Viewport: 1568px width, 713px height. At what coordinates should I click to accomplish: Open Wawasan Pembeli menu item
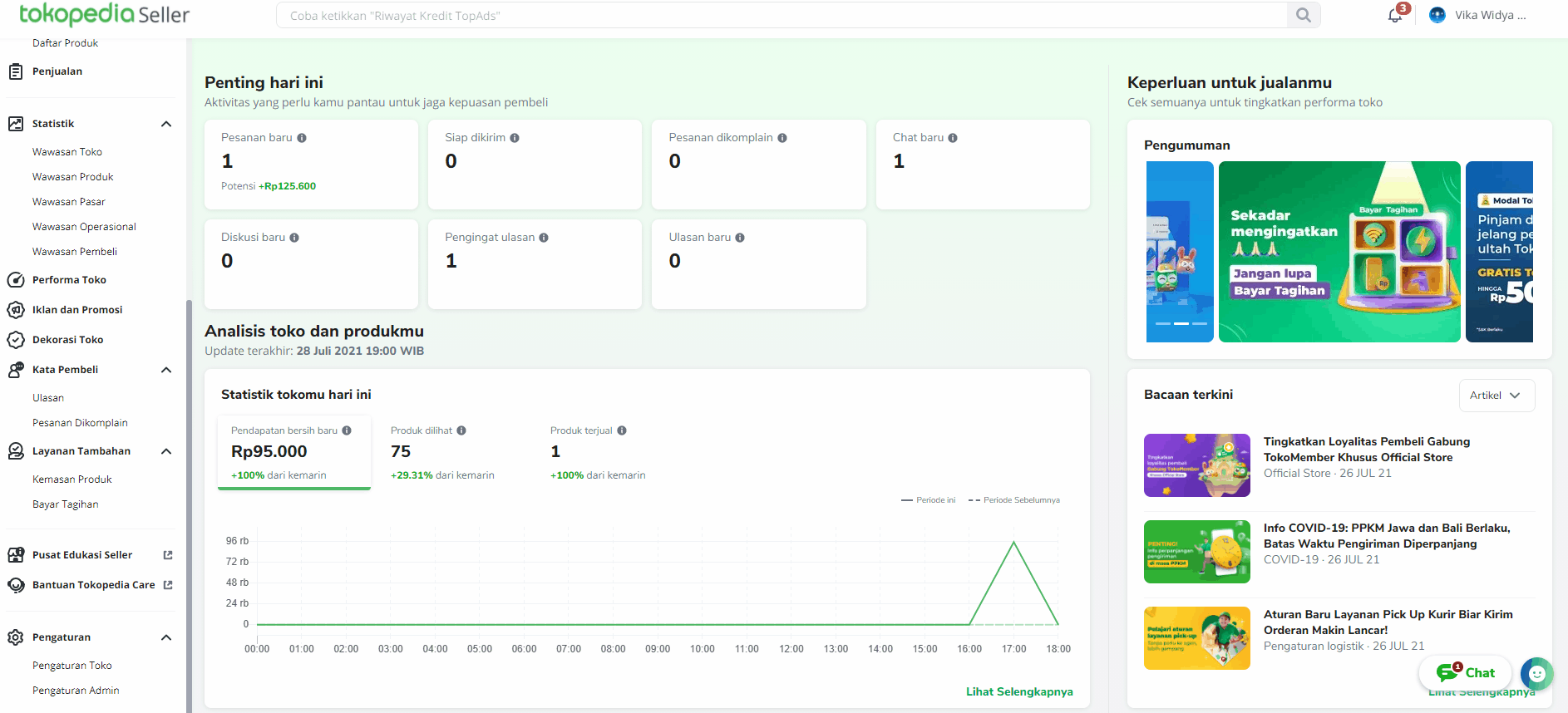[75, 252]
